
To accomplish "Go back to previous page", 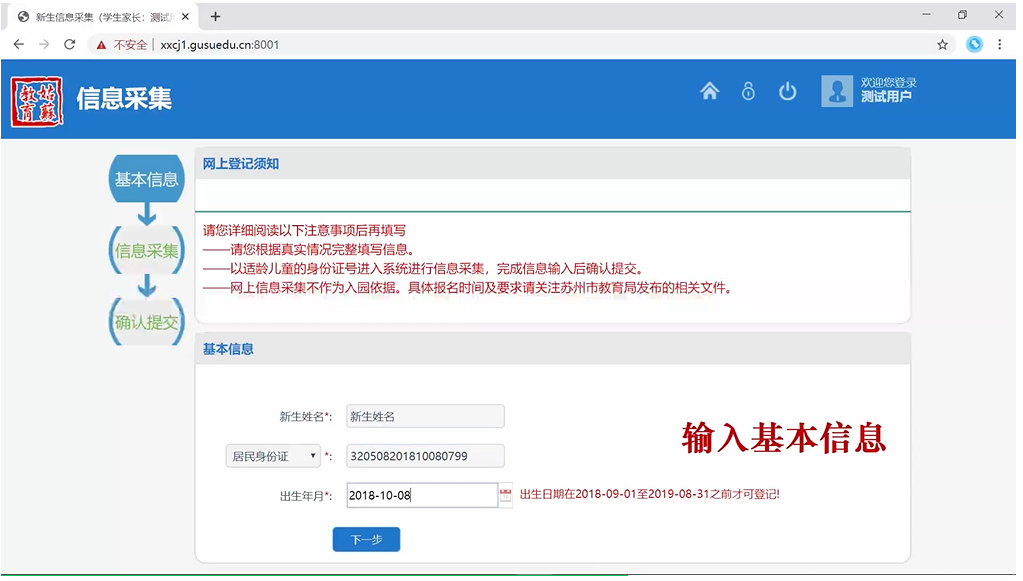I will click(19, 45).
